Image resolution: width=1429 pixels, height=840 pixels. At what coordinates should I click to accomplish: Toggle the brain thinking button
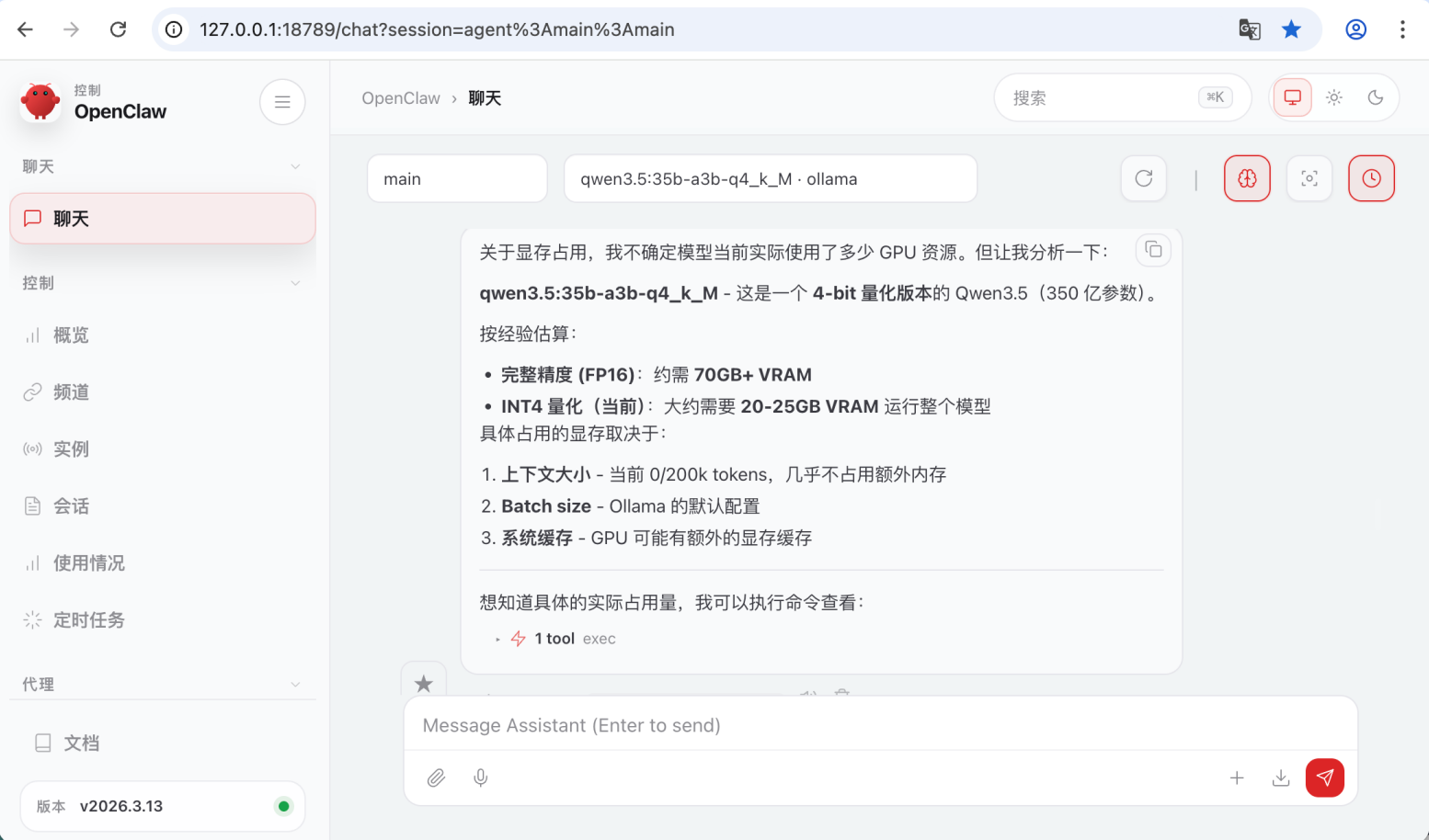1247,178
